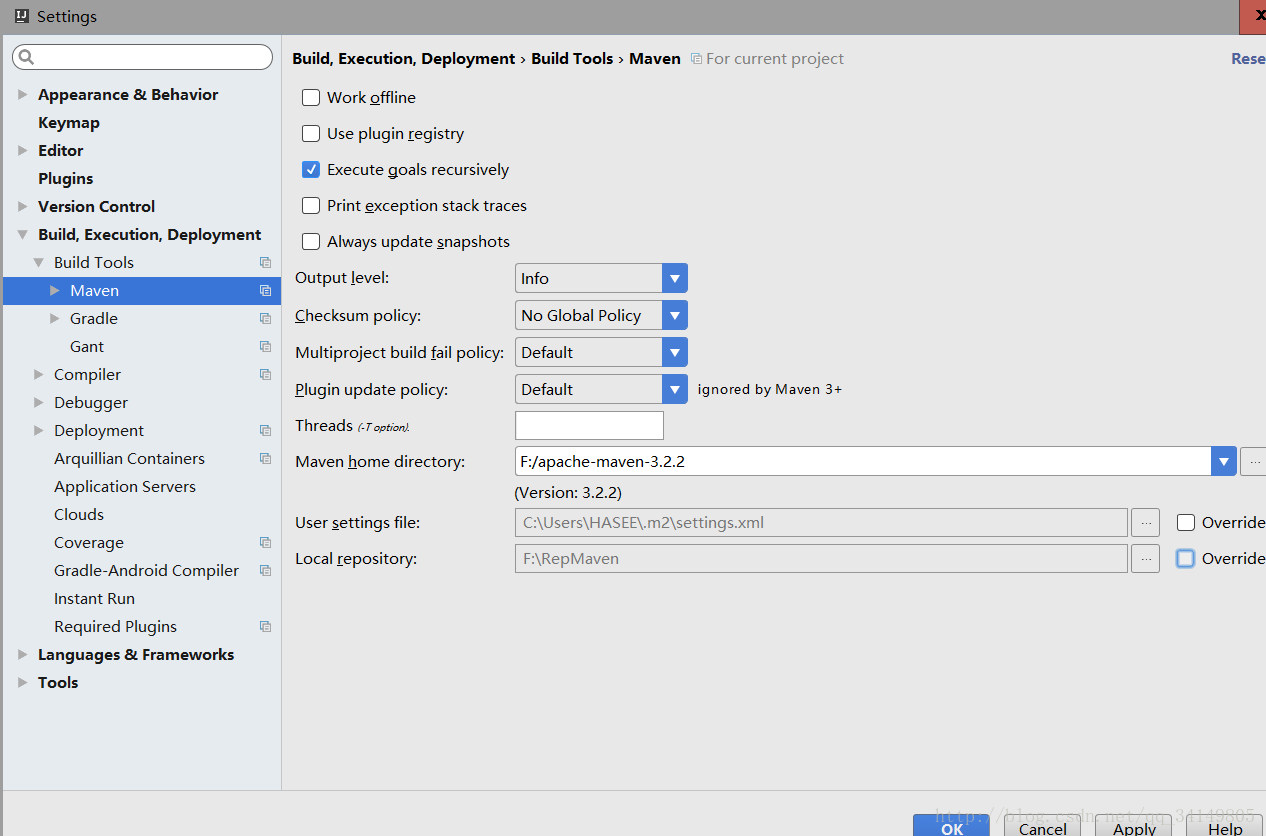
Task: Click 'Build Tools' in the breadcrumb header
Action: (x=572, y=59)
